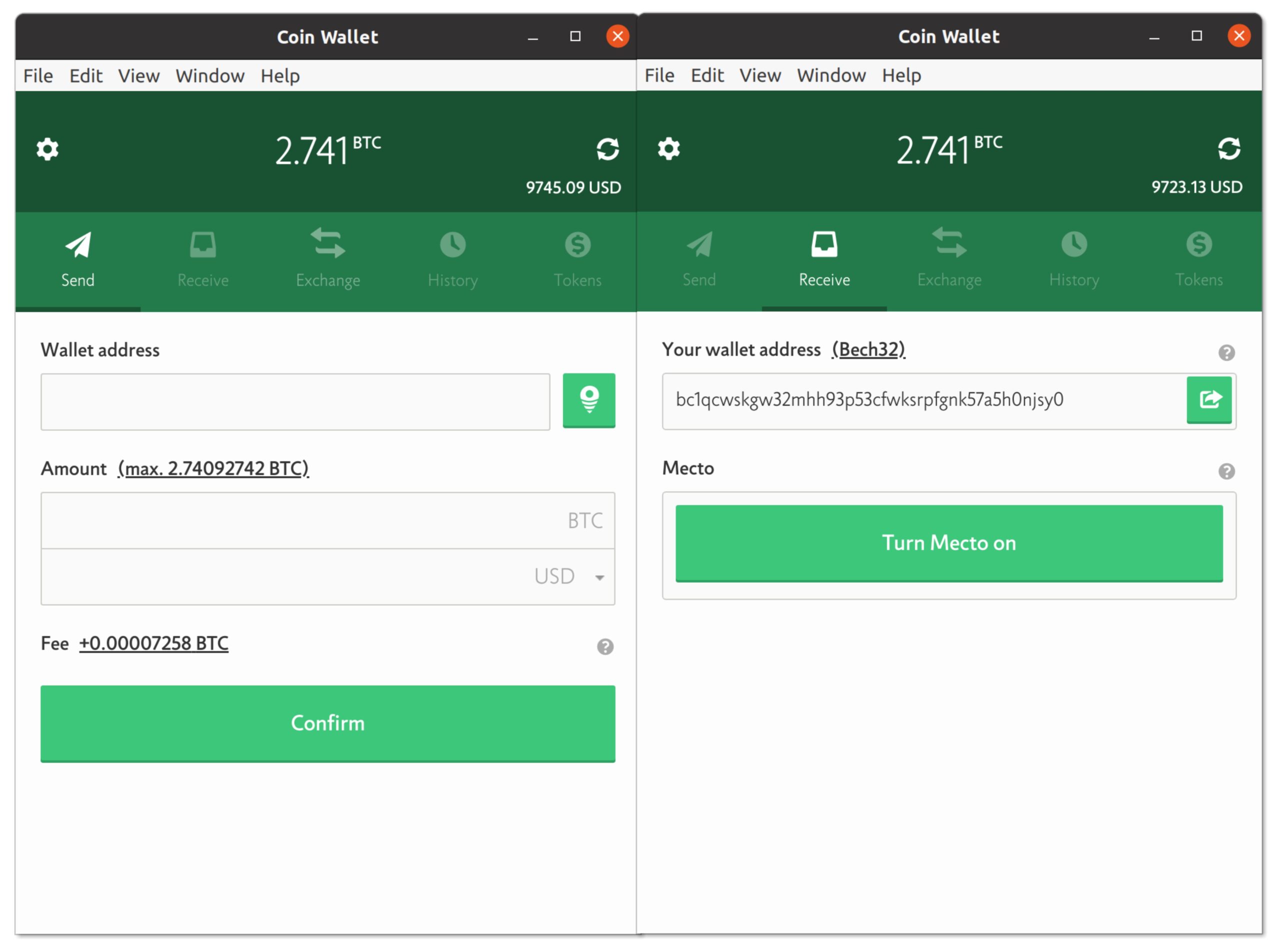Maximize the left Coin Wallet window

coord(575,36)
